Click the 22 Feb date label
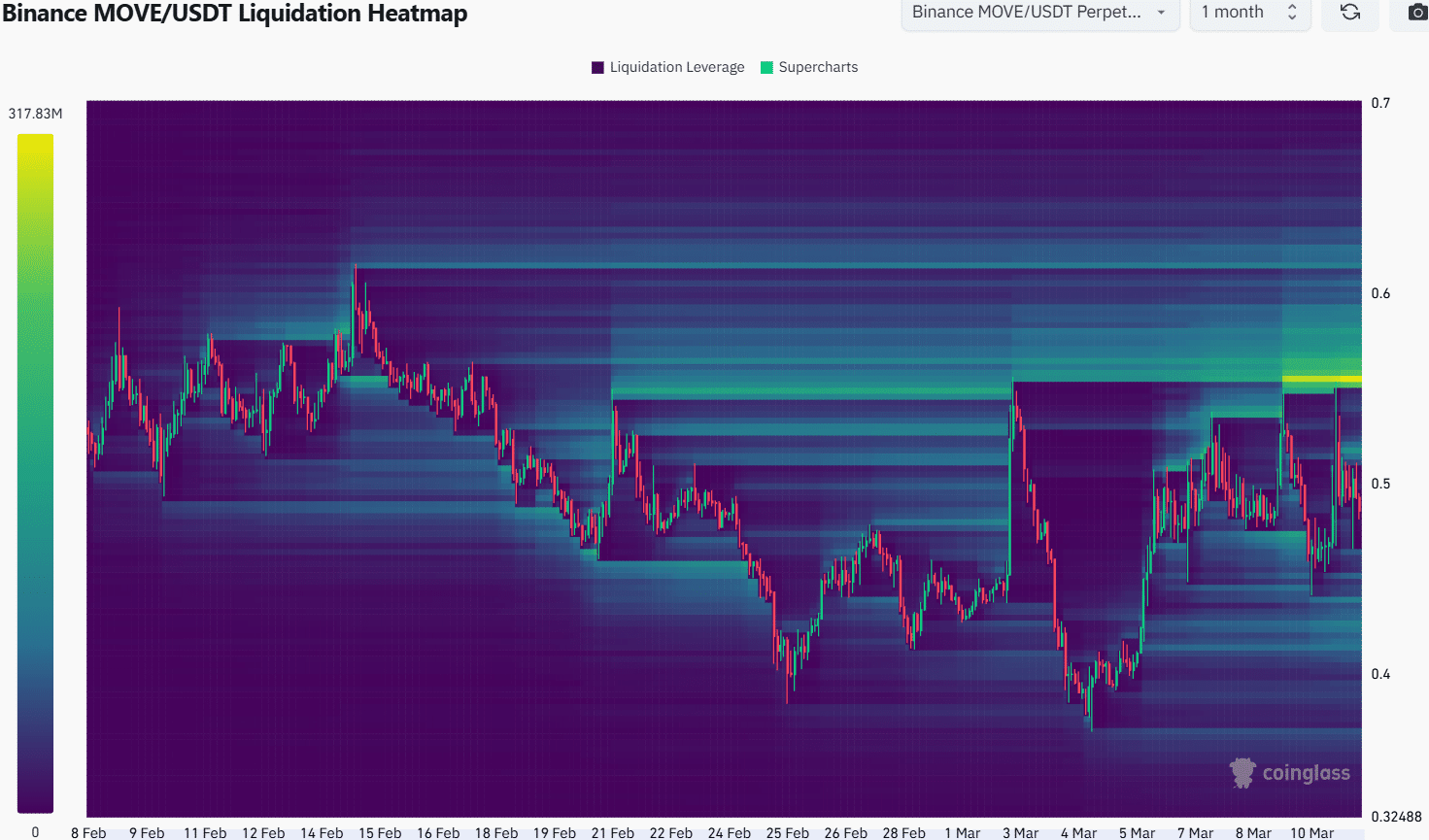This screenshot has width=1429, height=840. [x=671, y=832]
